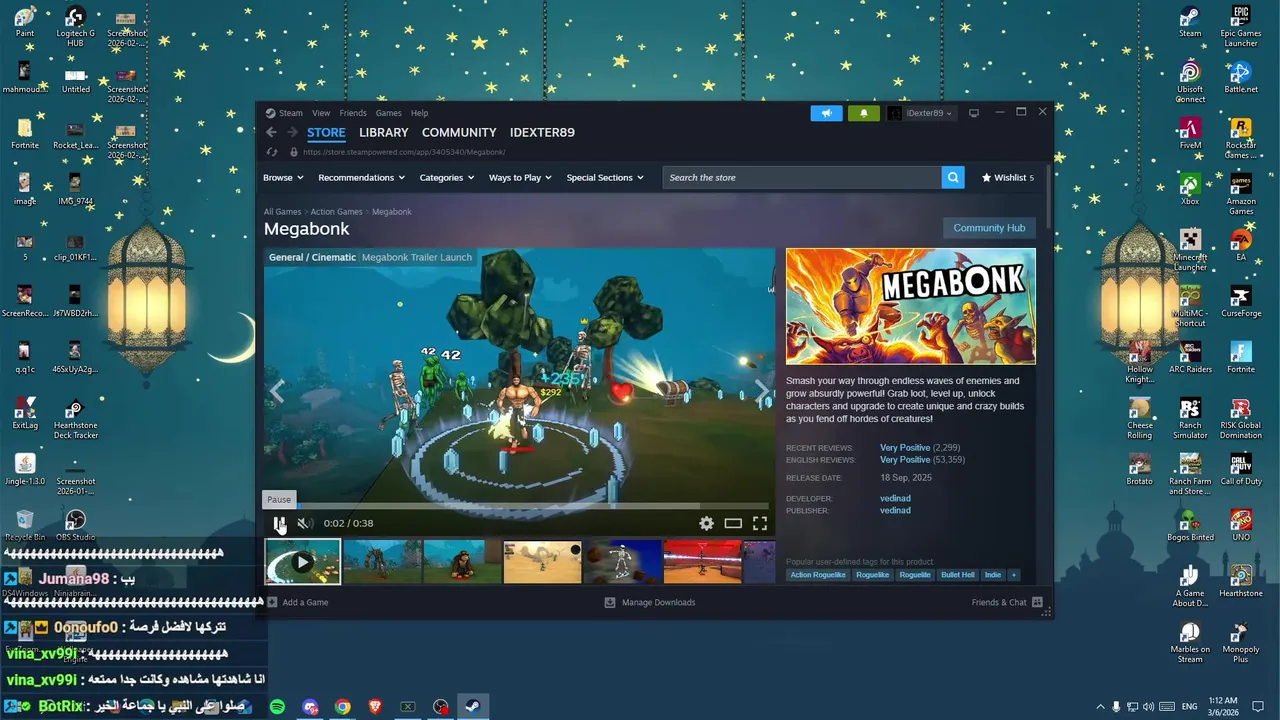
Task: Click the Megabonk header capsule image
Action: point(910,306)
